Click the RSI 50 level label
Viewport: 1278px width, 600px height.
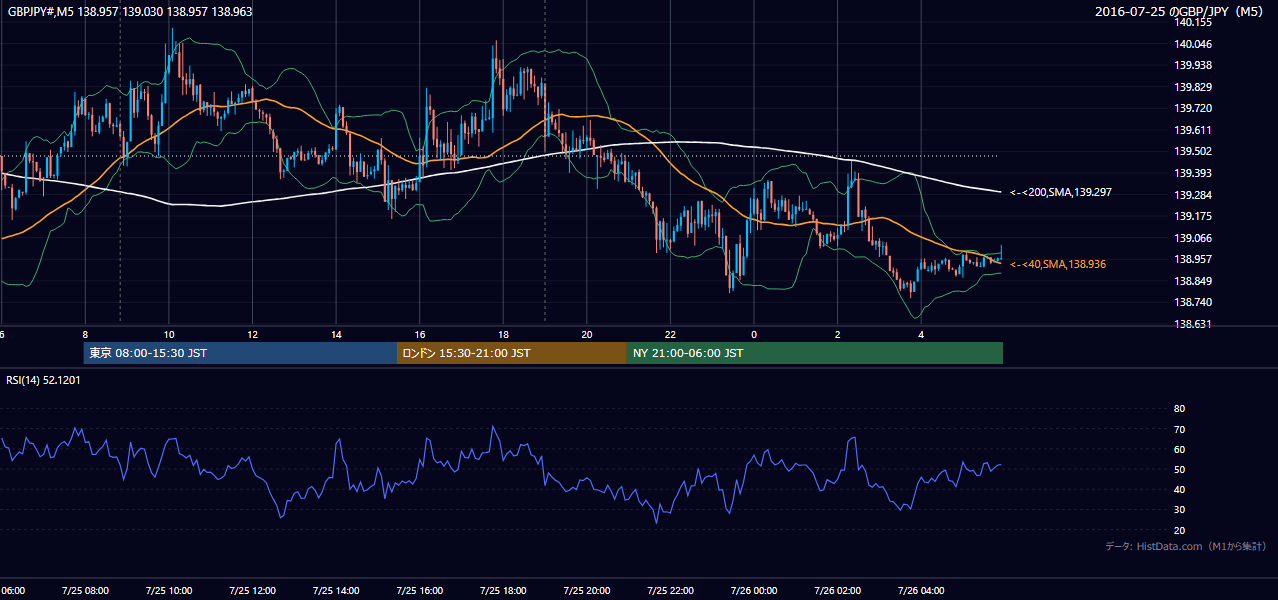(x=1179, y=469)
